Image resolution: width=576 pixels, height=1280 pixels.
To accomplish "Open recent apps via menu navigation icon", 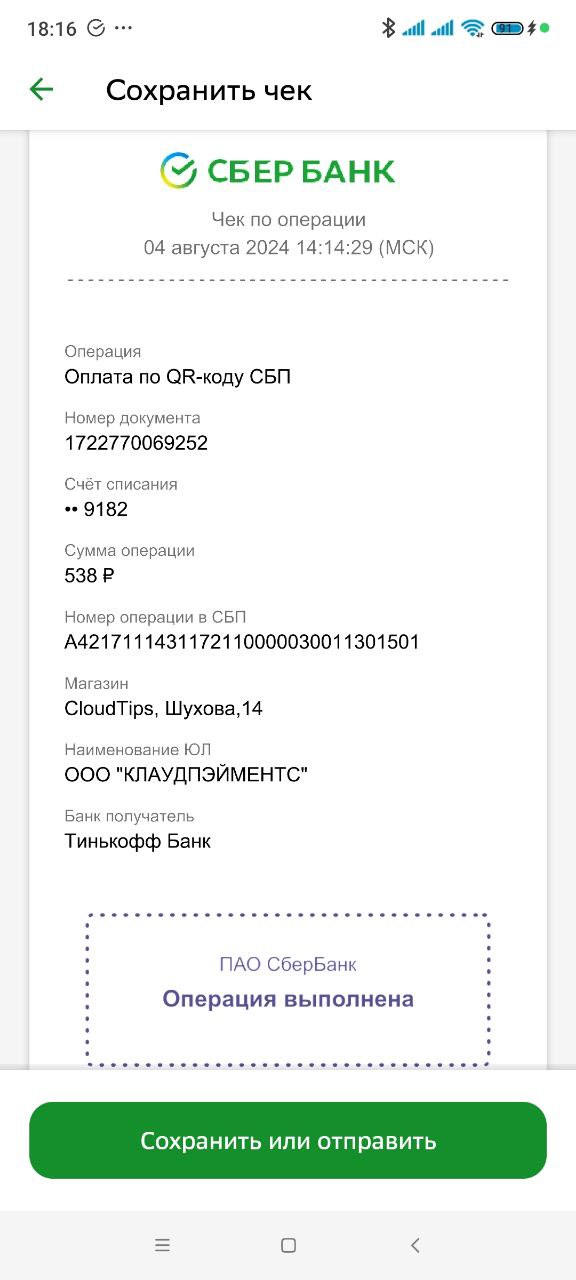I will coord(162,1245).
